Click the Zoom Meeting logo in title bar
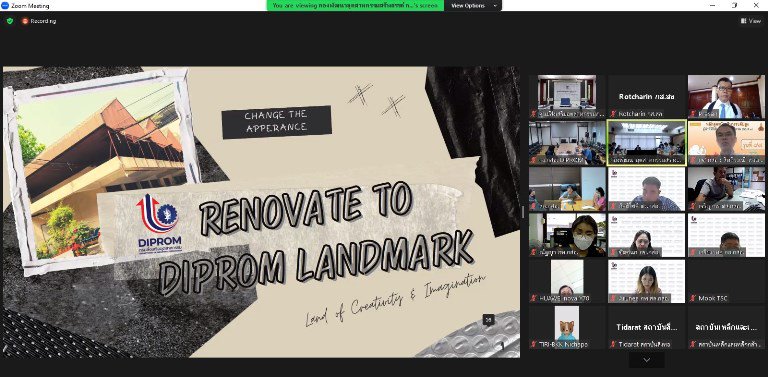 (x=5, y=6)
